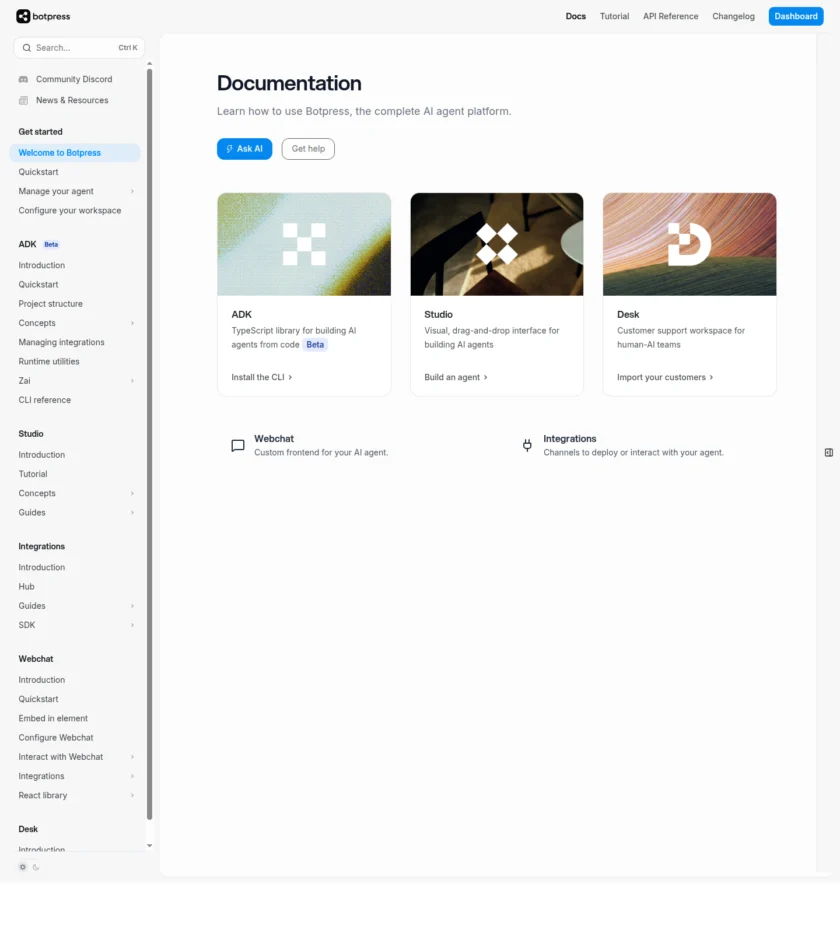840x933 pixels.
Task: Click the Botpress logo icon
Action: pos(23,16)
